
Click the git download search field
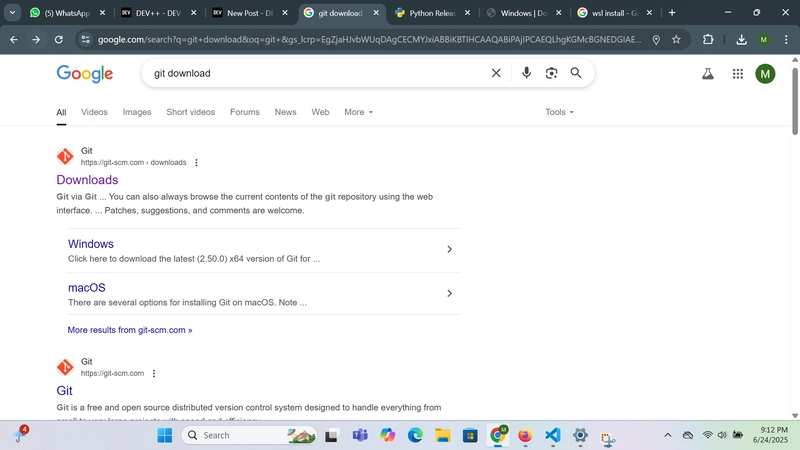tap(316, 73)
